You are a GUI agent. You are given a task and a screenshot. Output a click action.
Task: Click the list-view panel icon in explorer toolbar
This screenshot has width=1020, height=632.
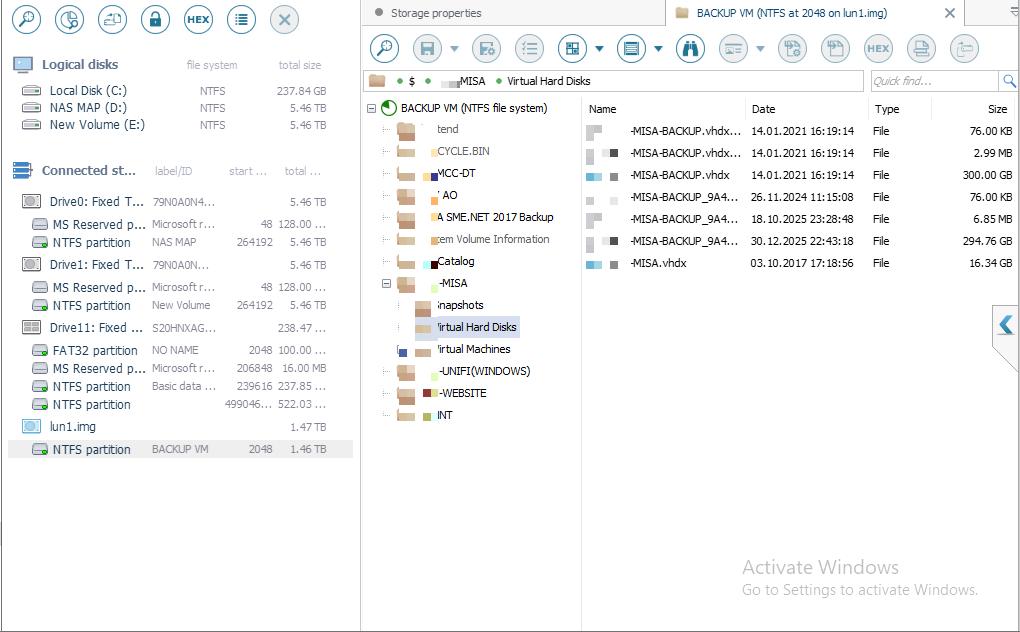[631, 48]
